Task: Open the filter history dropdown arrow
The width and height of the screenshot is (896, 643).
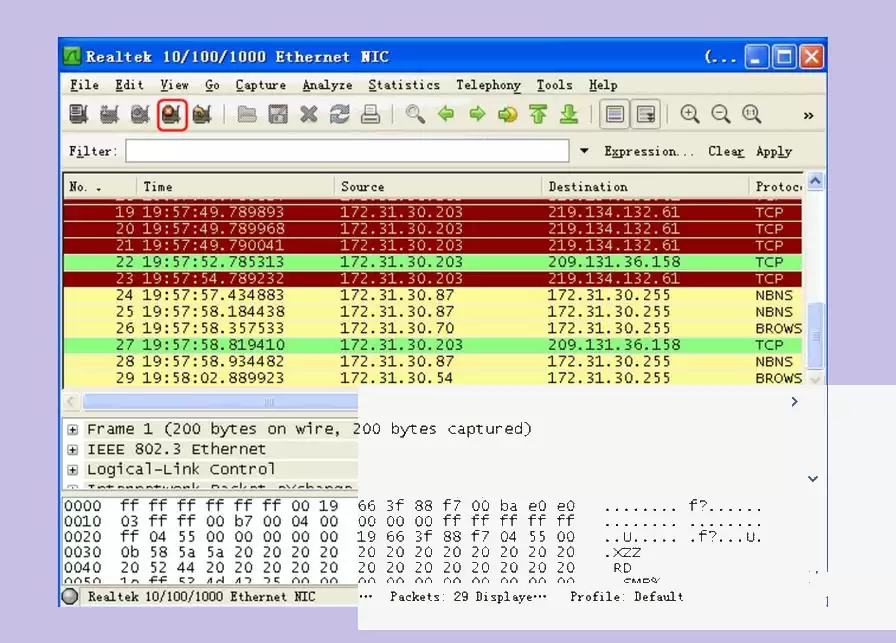Action: [584, 151]
